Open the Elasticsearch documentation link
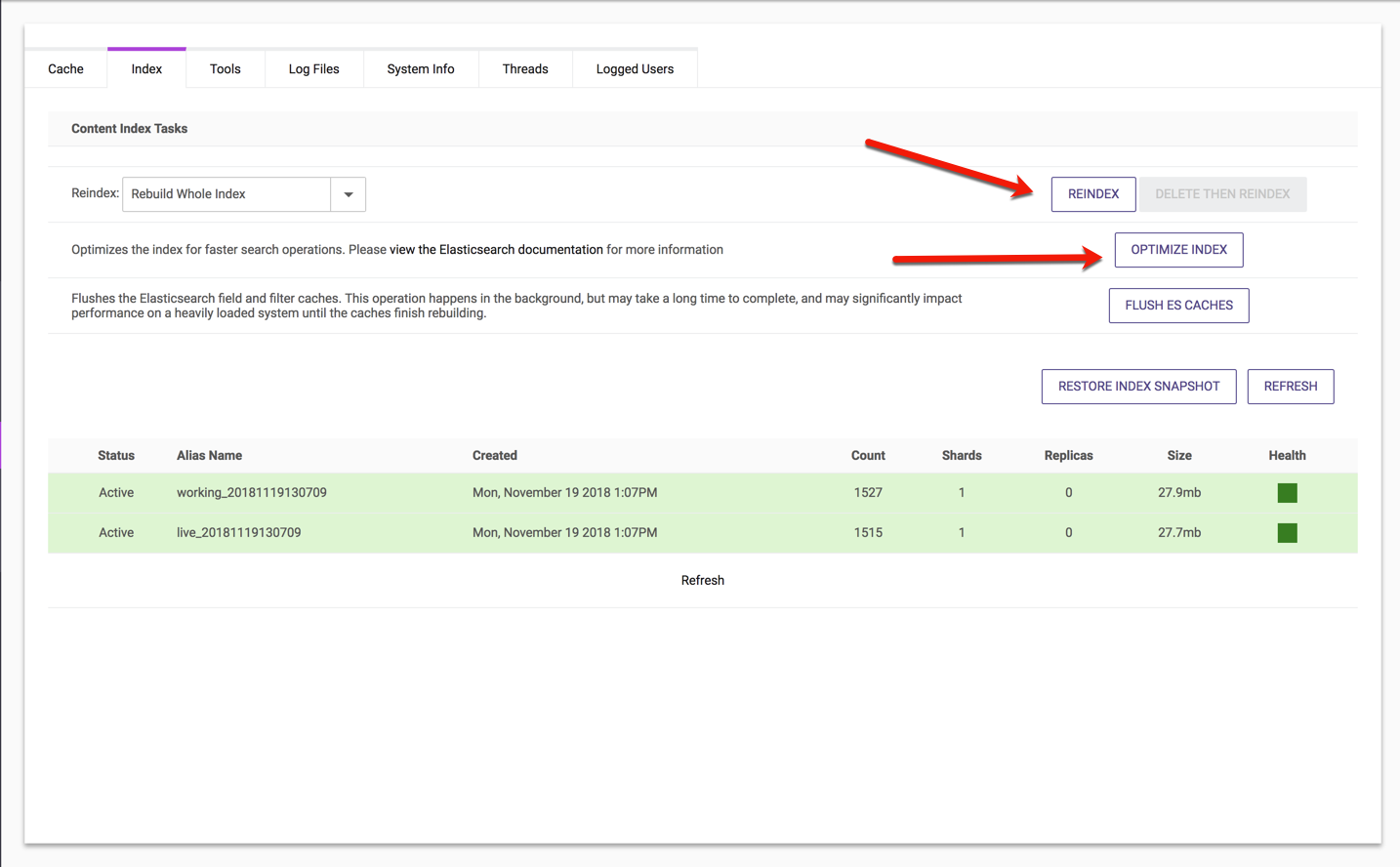The height and width of the screenshot is (867, 1400). coord(496,250)
